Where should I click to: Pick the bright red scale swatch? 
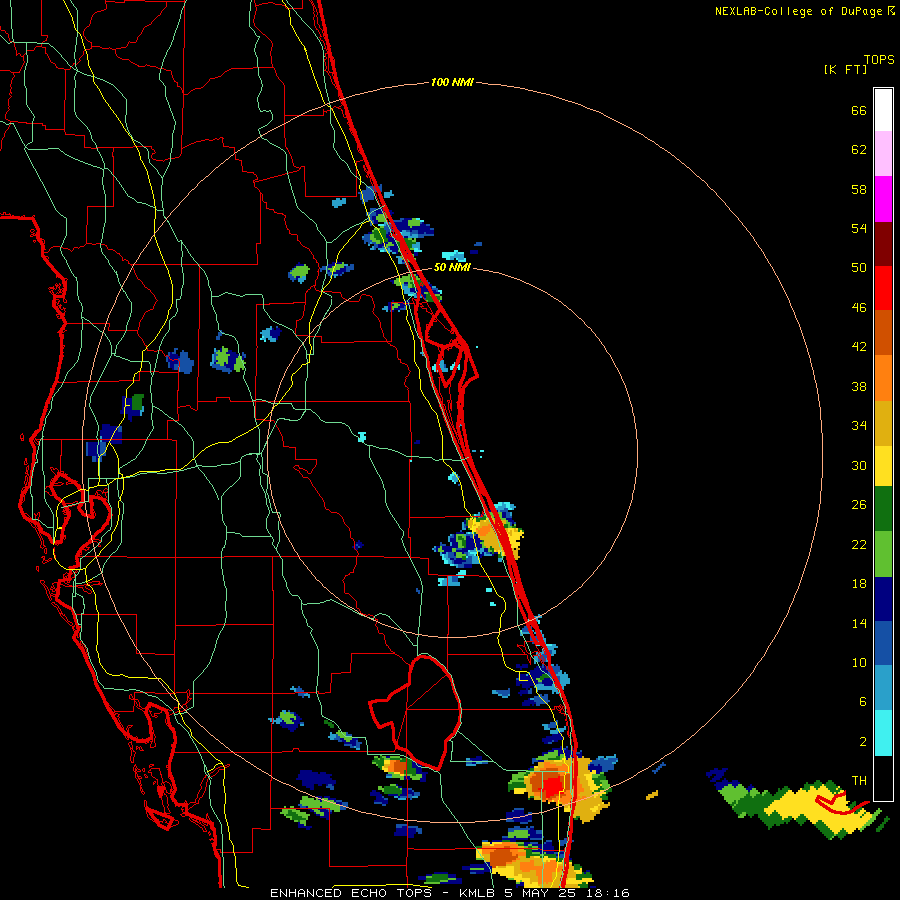(883, 288)
